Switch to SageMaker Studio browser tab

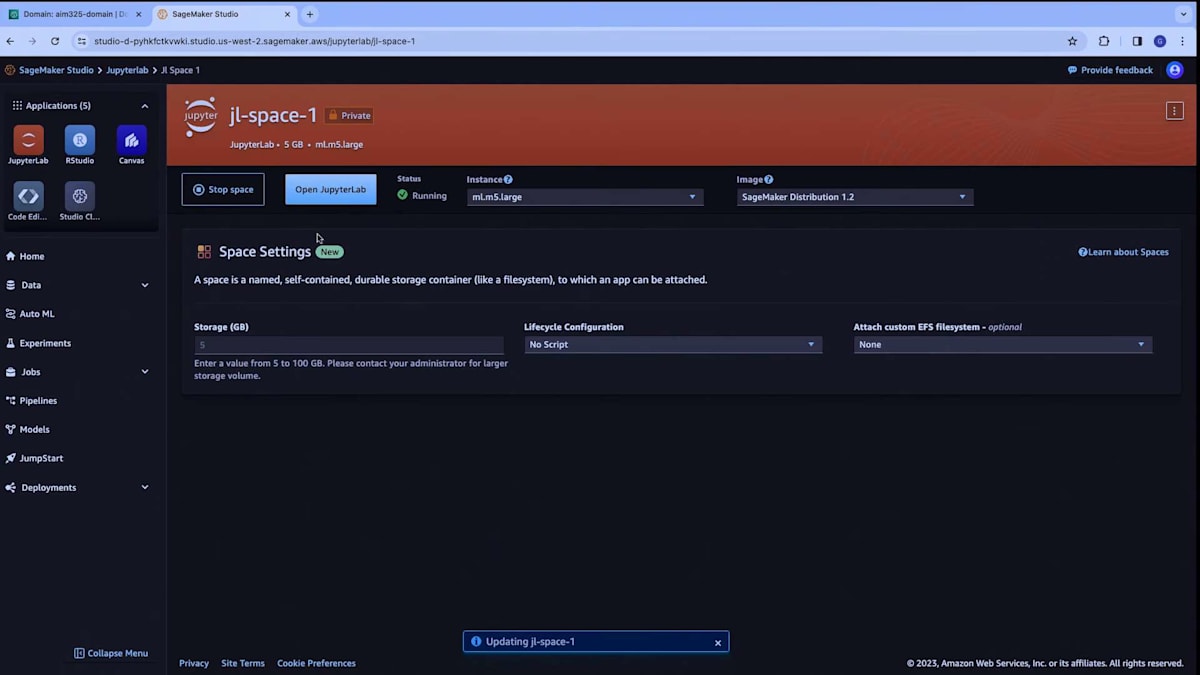pyautogui.click(x=223, y=14)
